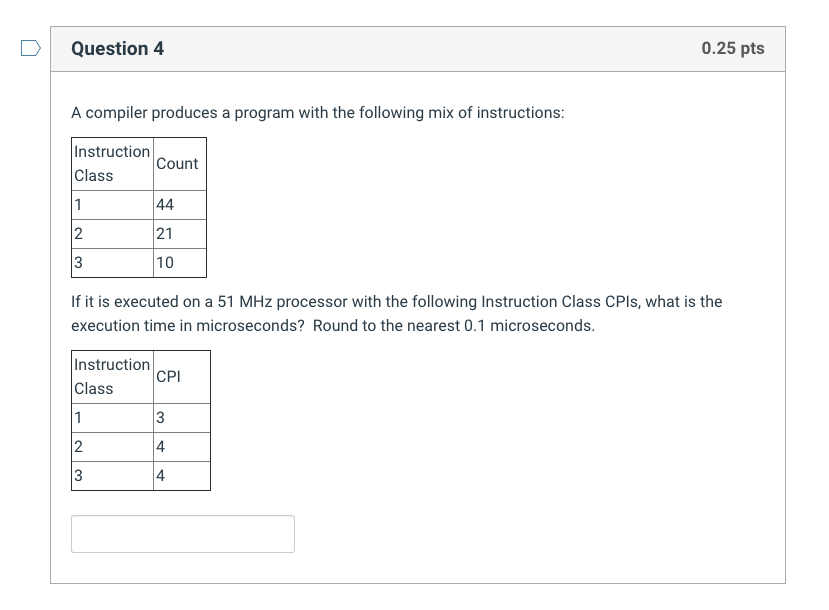829x610 pixels.
Task: Click the answer text input box
Action: (183, 534)
